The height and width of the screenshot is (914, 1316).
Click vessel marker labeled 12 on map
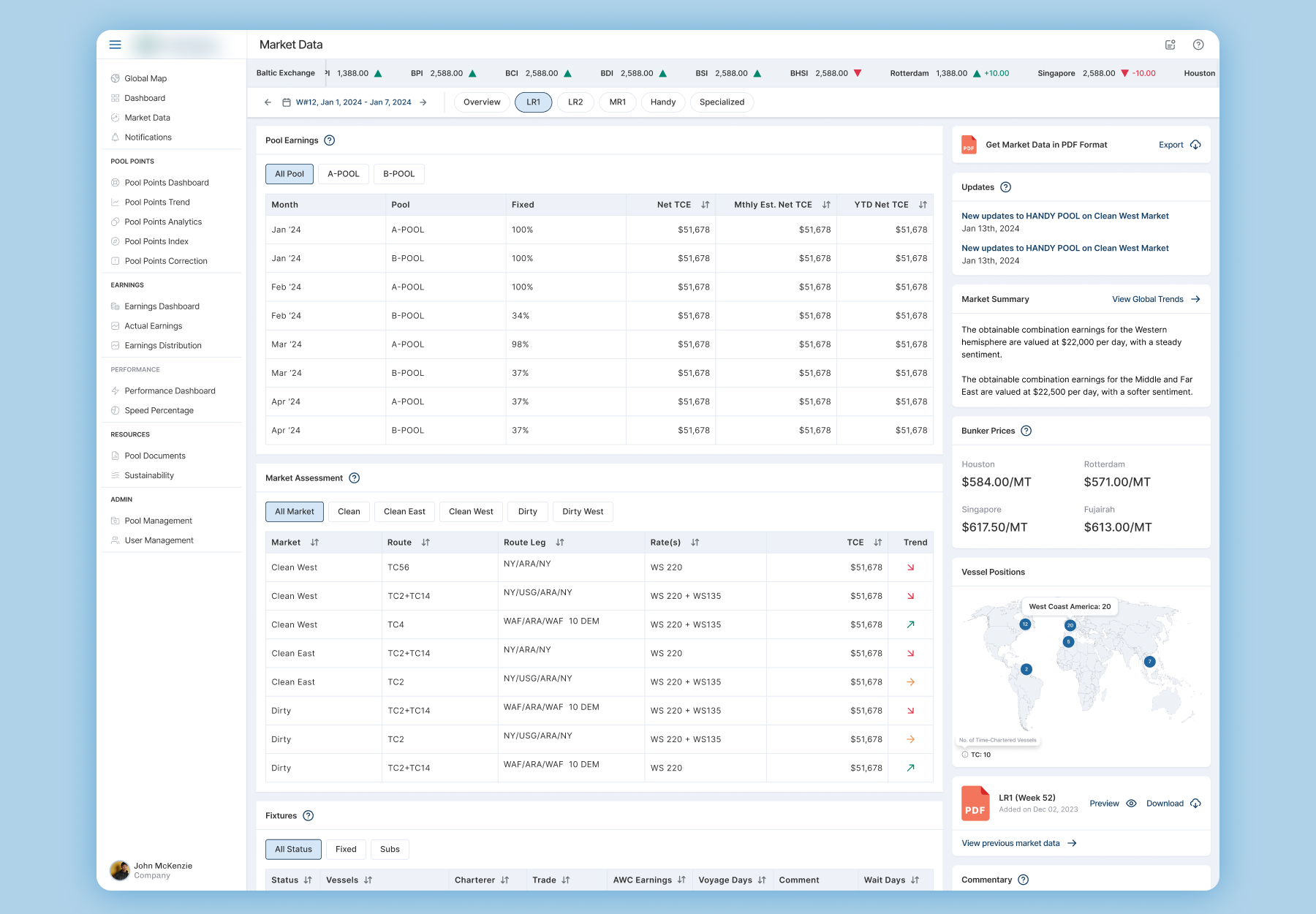[1025, 624]
